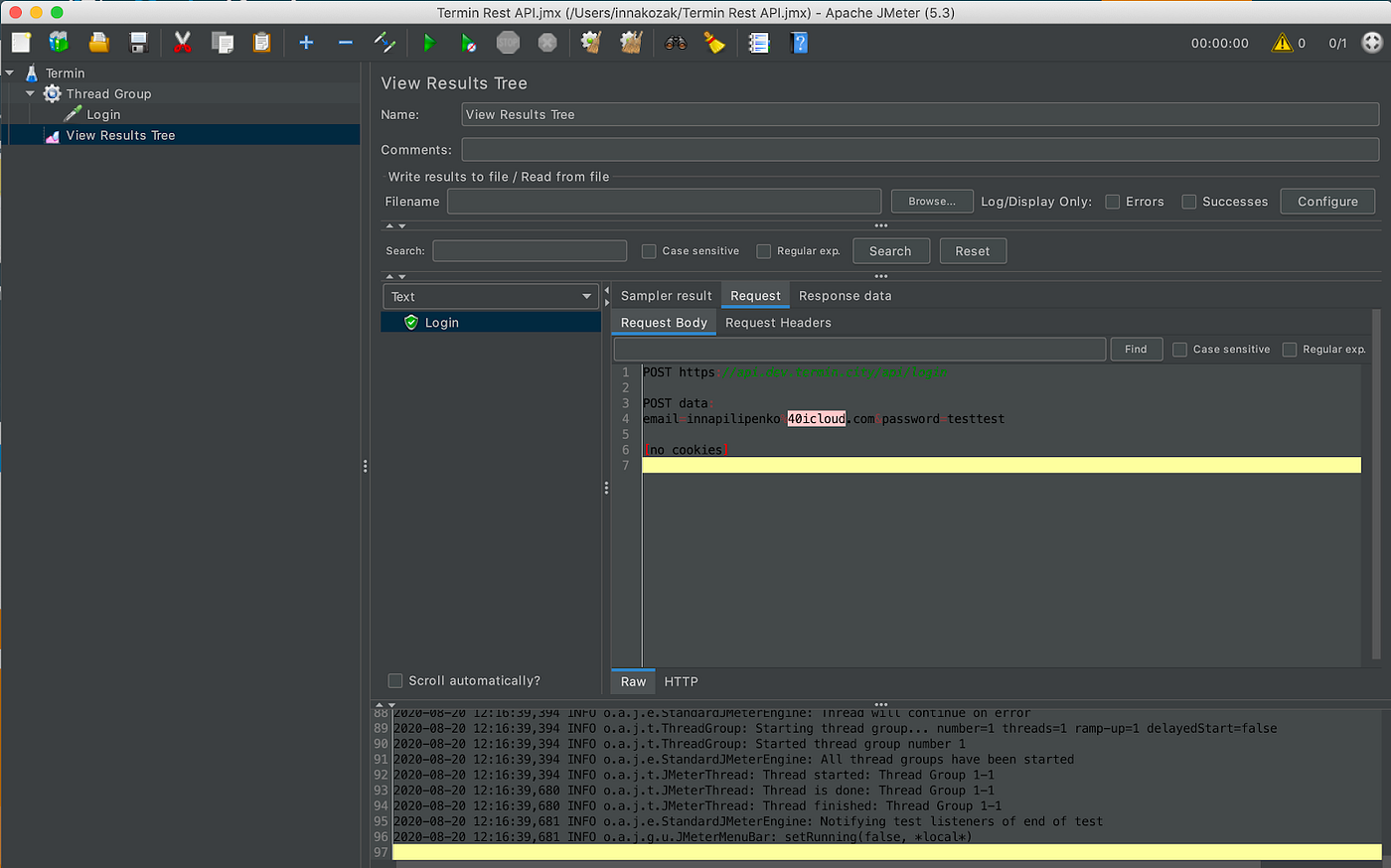Viewport: 1391px width, 868px height.
Task: Enable the Errors only checkbox
Action: [1113, 202]
